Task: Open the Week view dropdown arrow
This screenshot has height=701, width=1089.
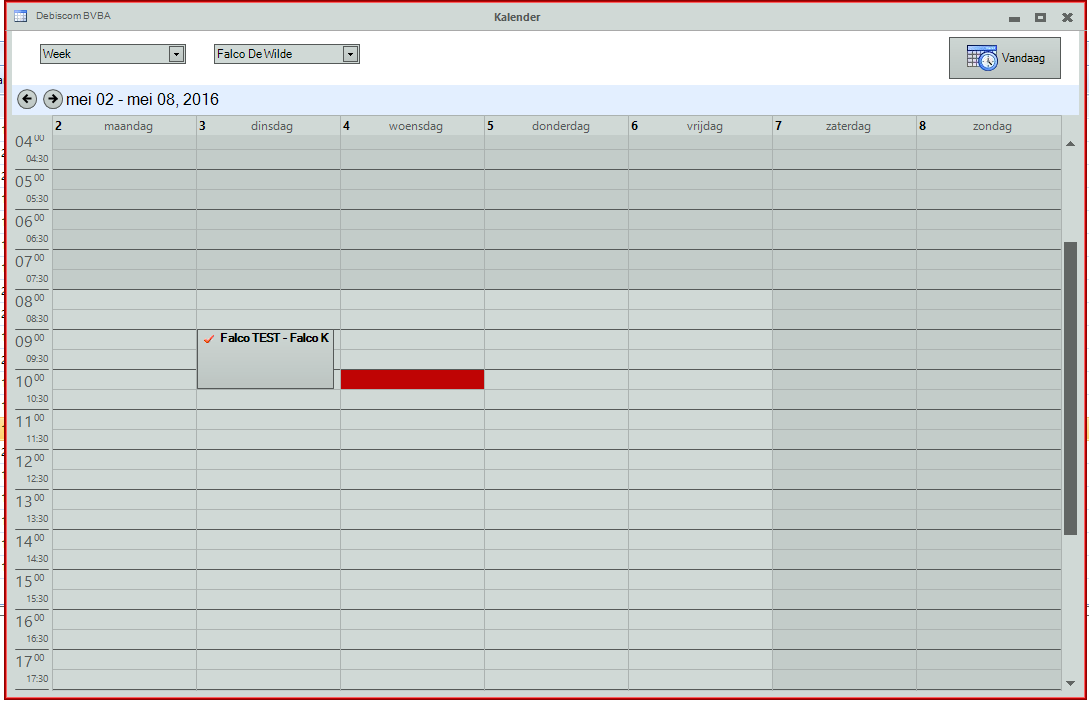Action: [177, 54]
